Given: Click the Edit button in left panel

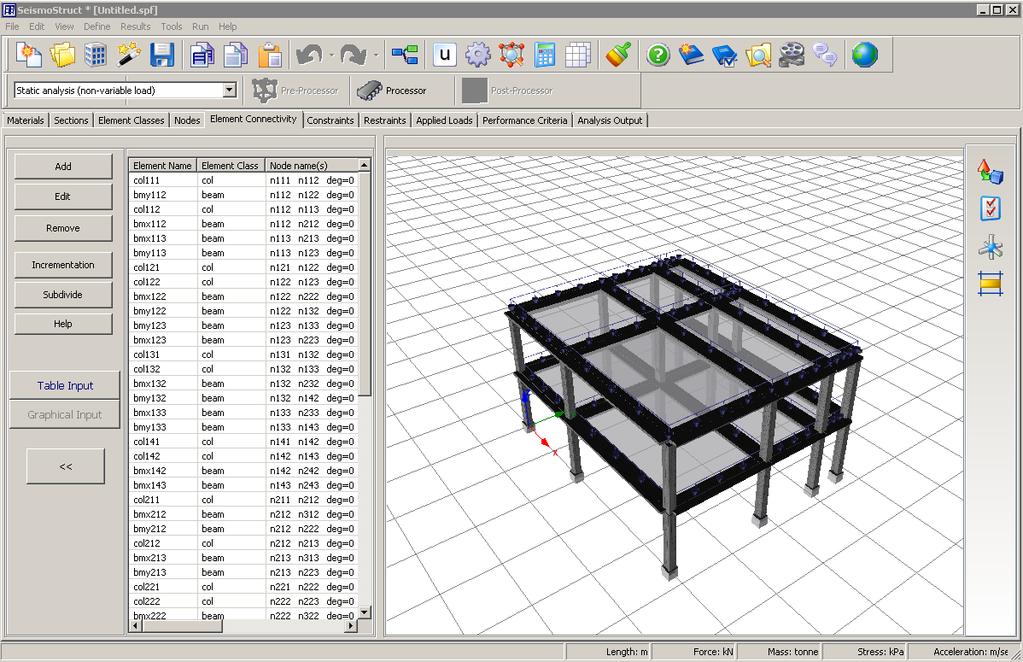Looking at the screenshot, I should coord(63,196).
